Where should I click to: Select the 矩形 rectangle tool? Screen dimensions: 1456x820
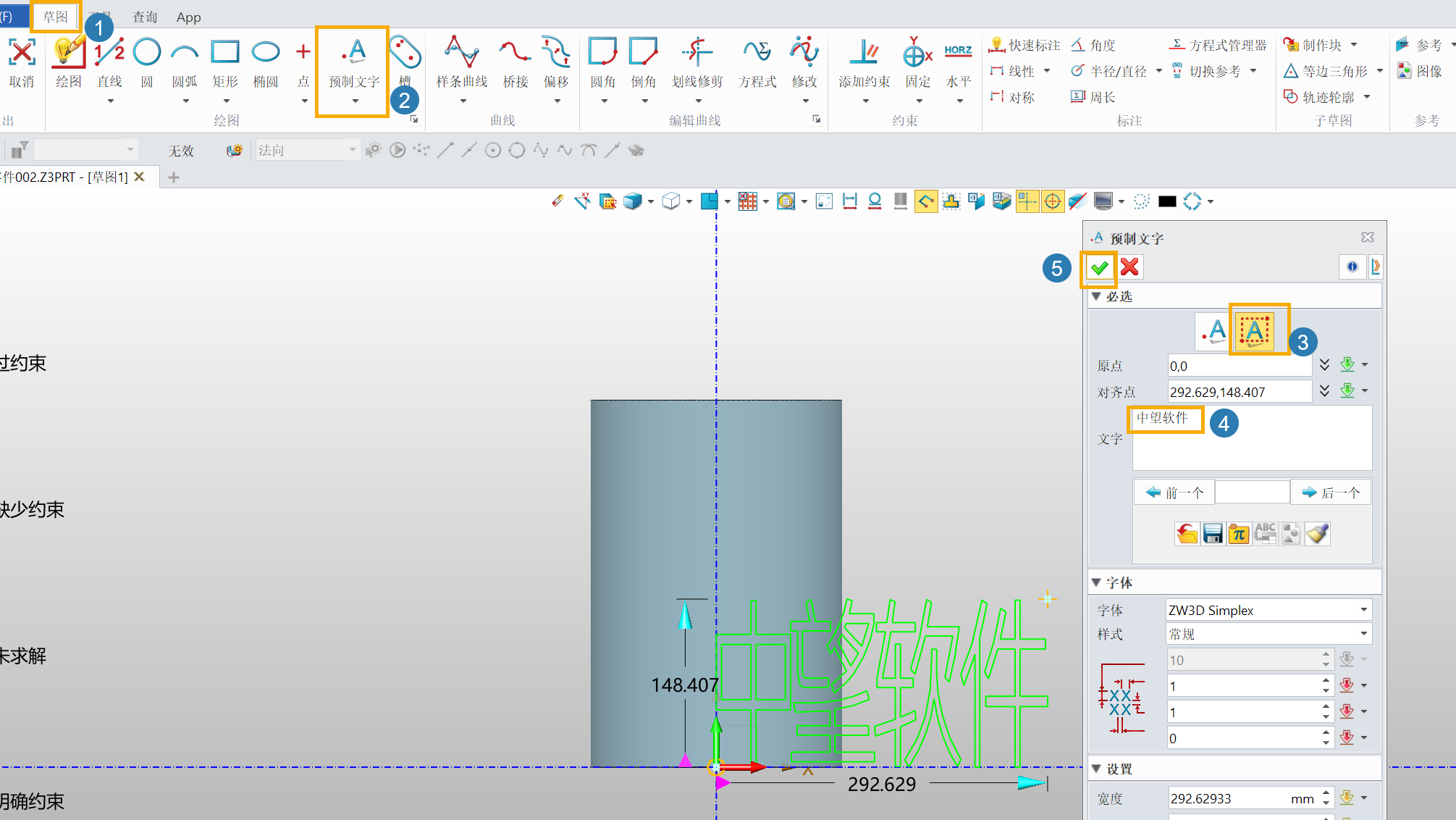click(x=225, y=62)
